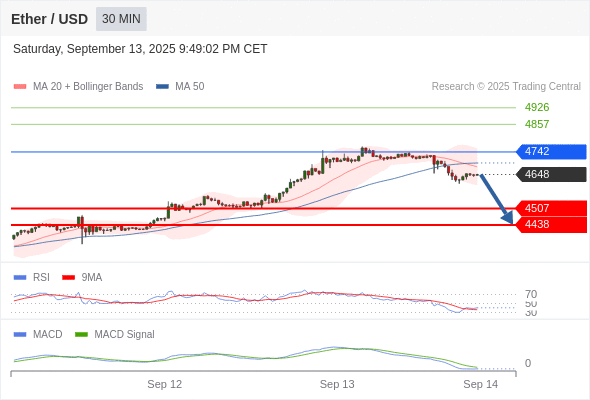This screenshot has width=590, height=400.
Task: Click the blue MACD legend marker
Action: (x=20, y=334)
